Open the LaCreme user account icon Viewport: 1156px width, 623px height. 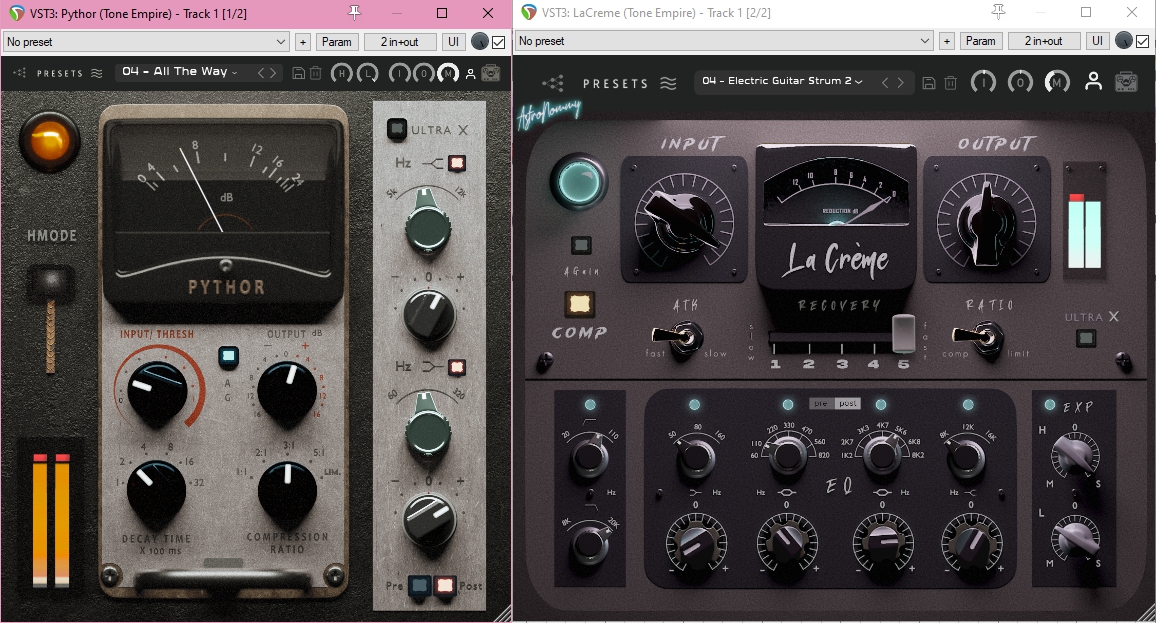pyautogui.click(x=1093, y=82)
